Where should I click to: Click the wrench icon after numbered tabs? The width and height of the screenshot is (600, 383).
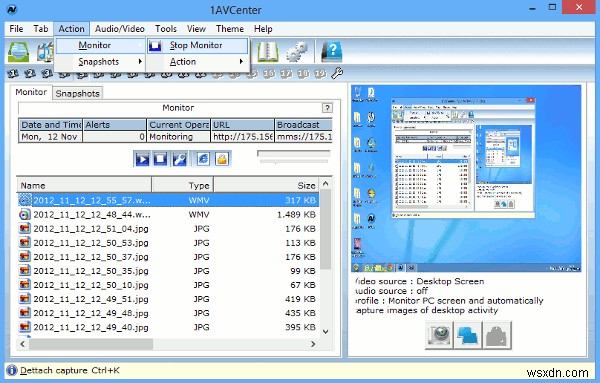[337, 73]
